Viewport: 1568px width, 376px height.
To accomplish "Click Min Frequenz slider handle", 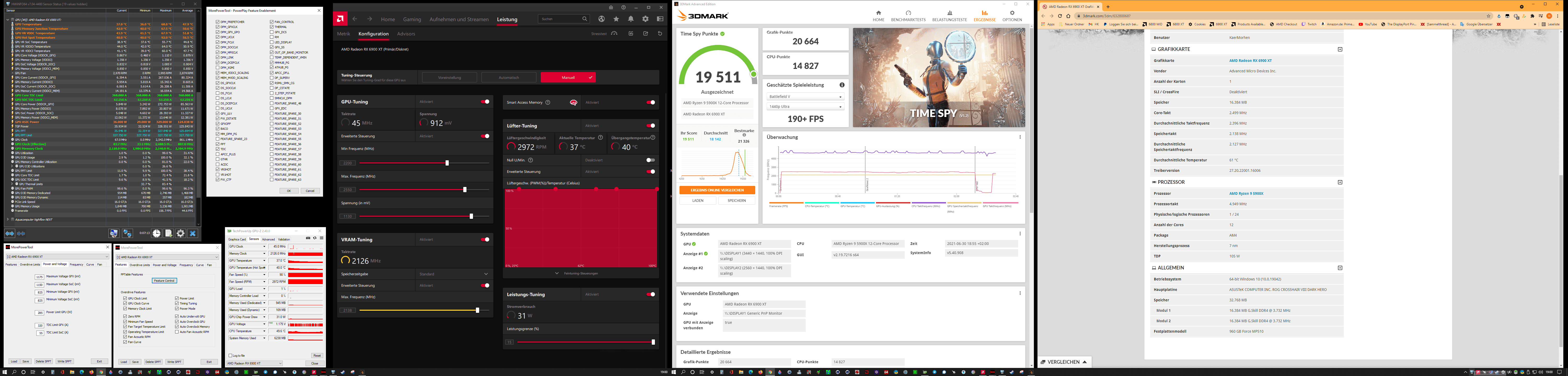I will pyautogui.click(x=447, y=163).
